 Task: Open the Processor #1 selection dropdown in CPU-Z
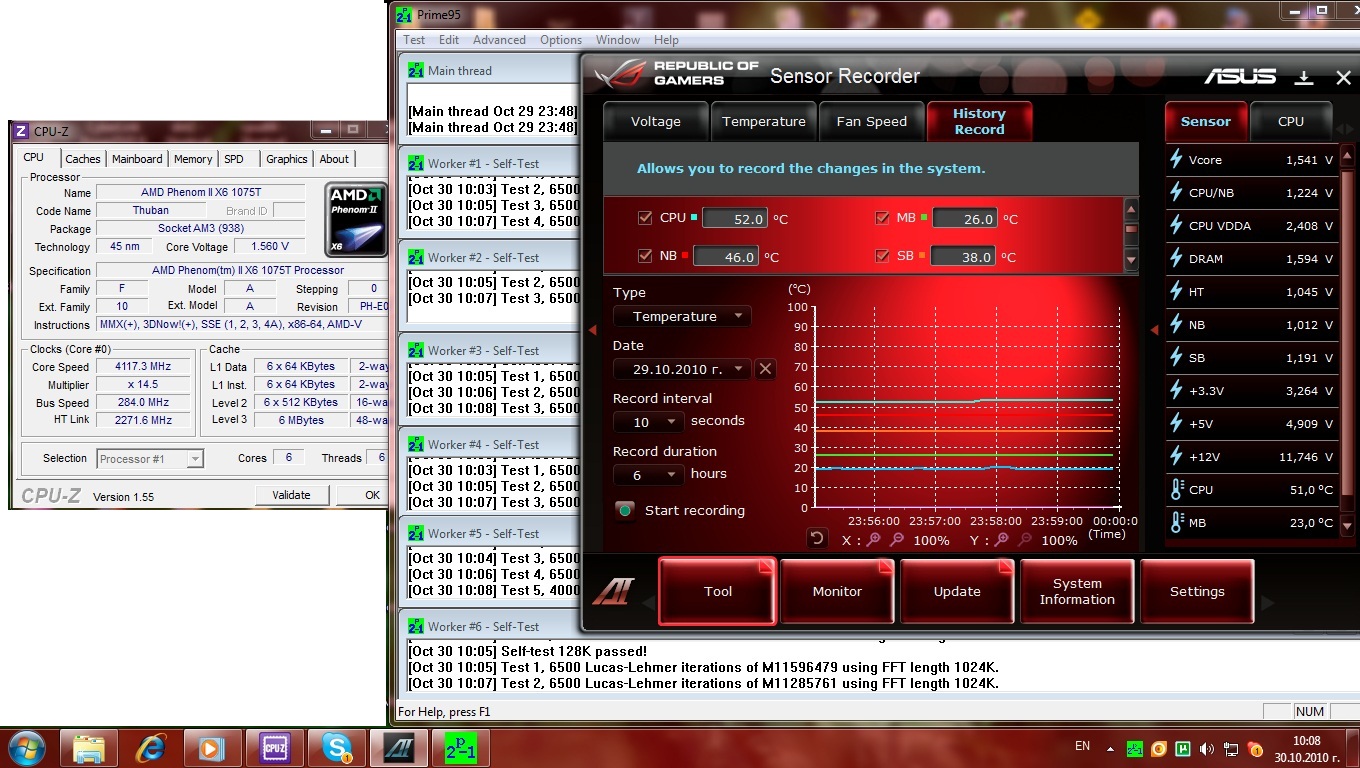coord(150,459)
